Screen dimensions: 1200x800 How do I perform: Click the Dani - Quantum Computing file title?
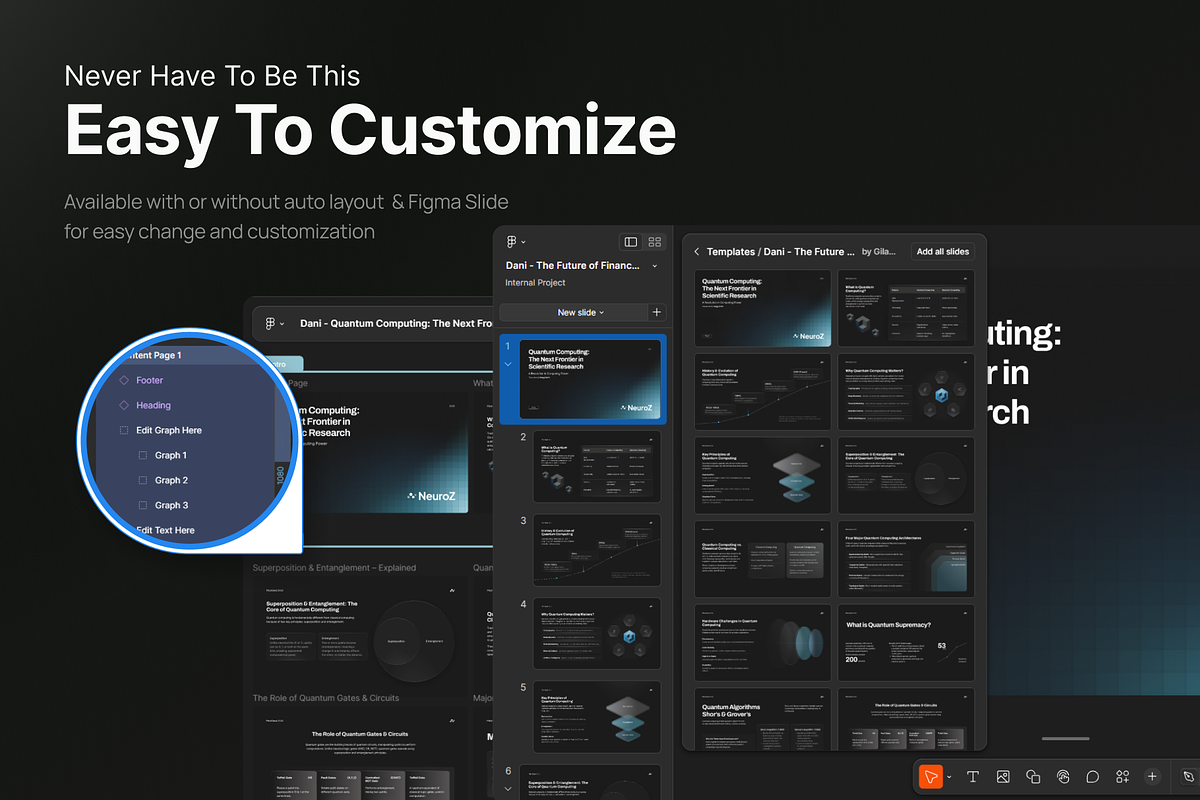point(396,323)
